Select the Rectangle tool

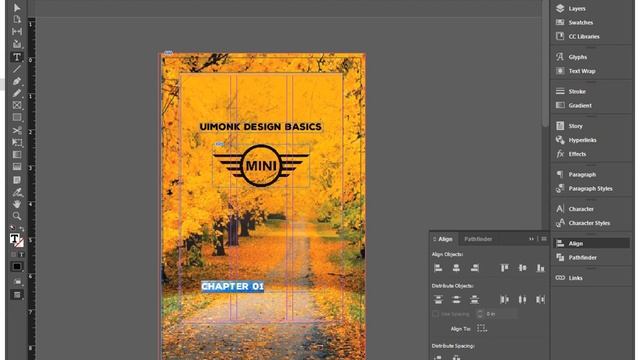pos(17,118)
